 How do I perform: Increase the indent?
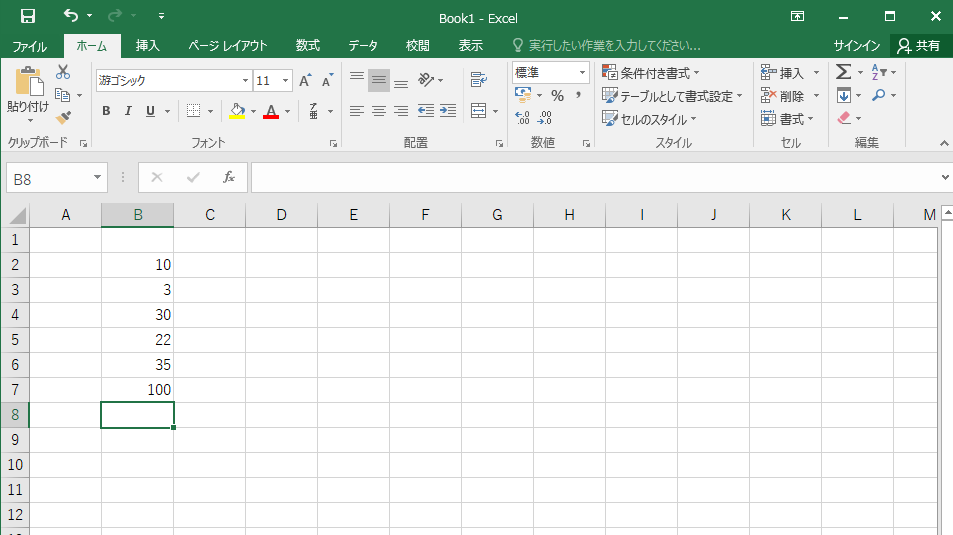pyautogui.click(x=448, y=111)
